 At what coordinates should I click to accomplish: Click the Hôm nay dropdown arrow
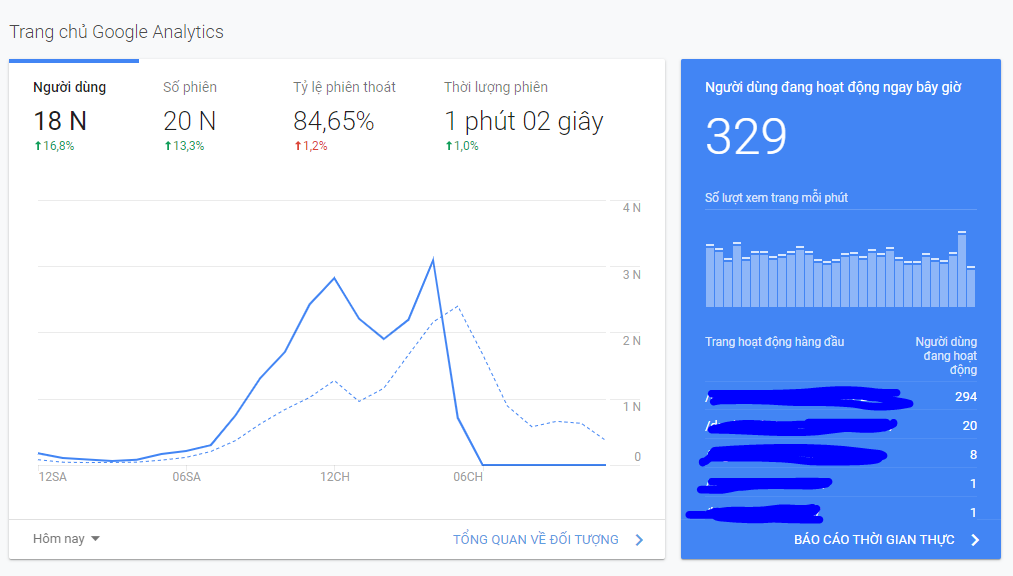pyautogui.click(x=96, y=539)
